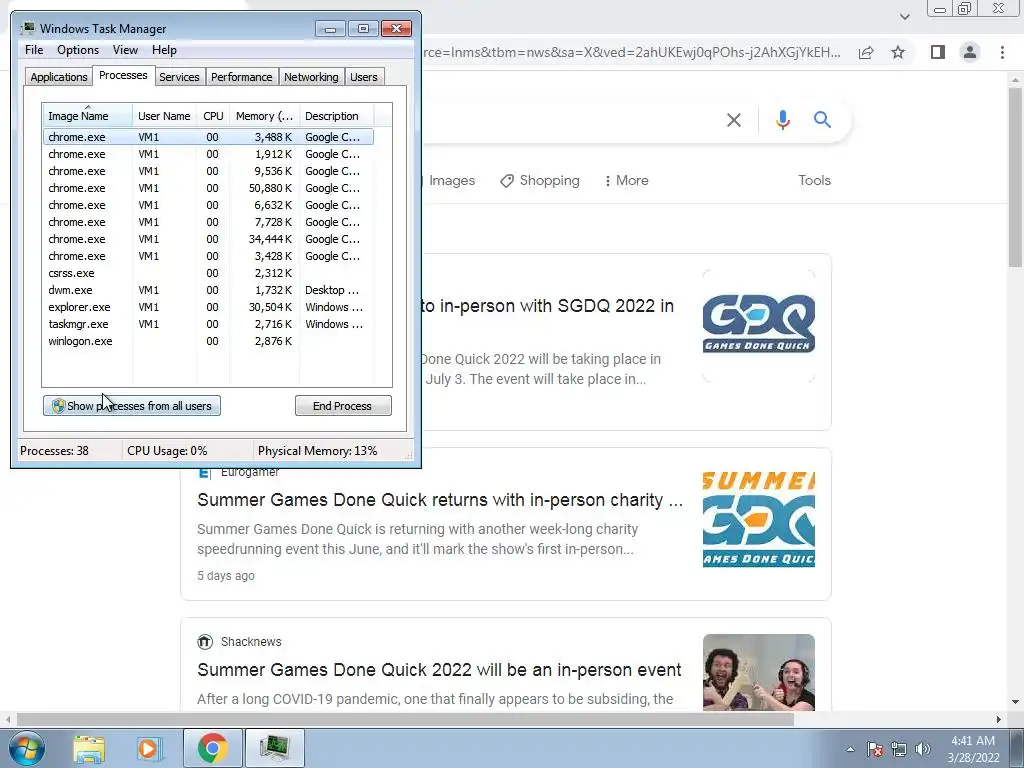Select the winlogon.exe process row
This screenshot has height=768, width=1024.
point(208,341)
